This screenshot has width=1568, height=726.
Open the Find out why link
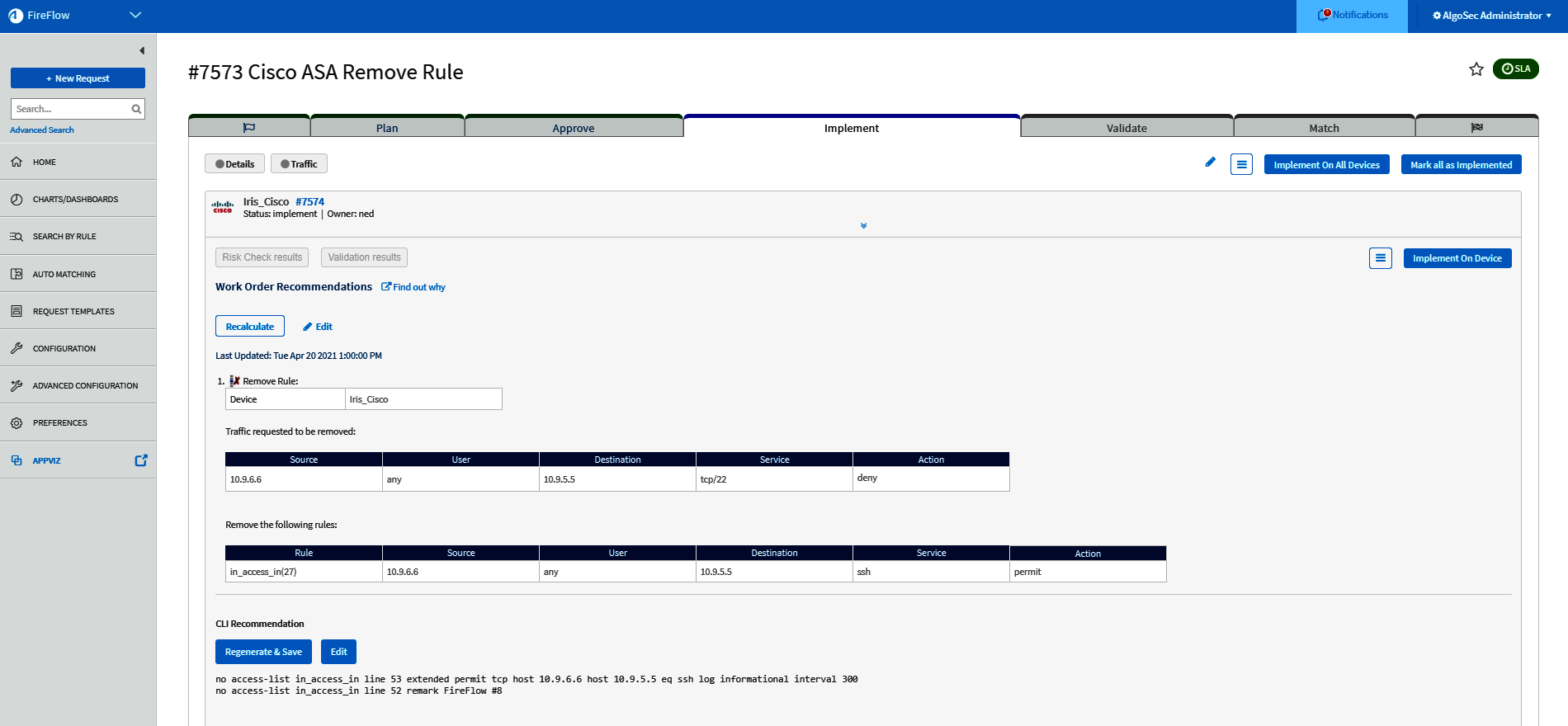(413, 287)
